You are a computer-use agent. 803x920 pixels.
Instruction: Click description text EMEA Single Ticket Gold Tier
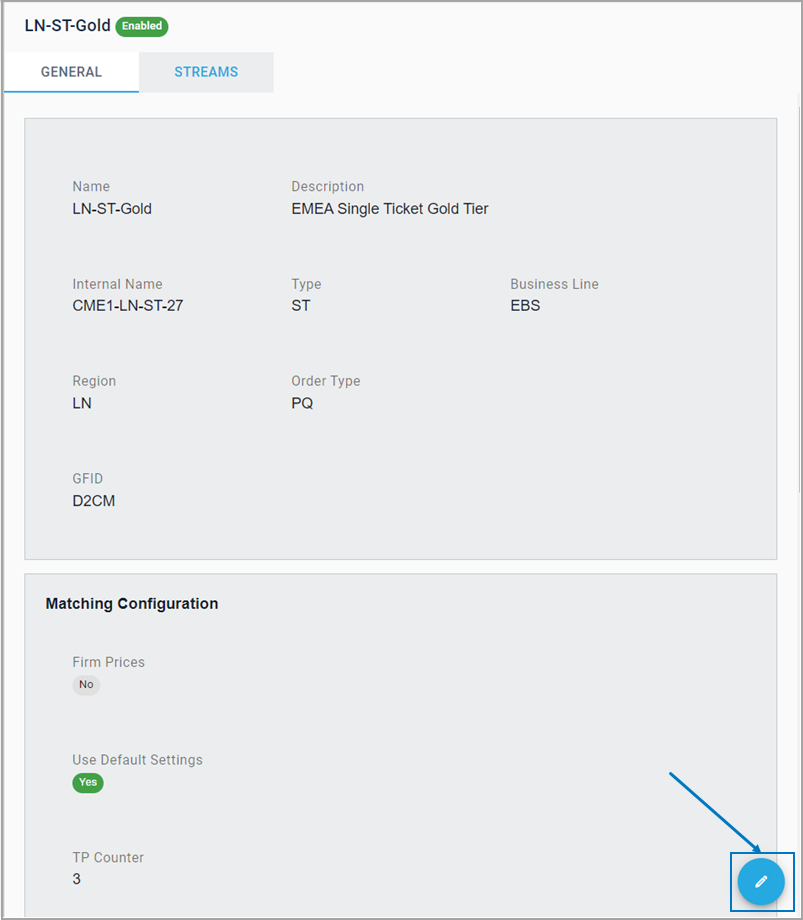[x=389, y=209]
